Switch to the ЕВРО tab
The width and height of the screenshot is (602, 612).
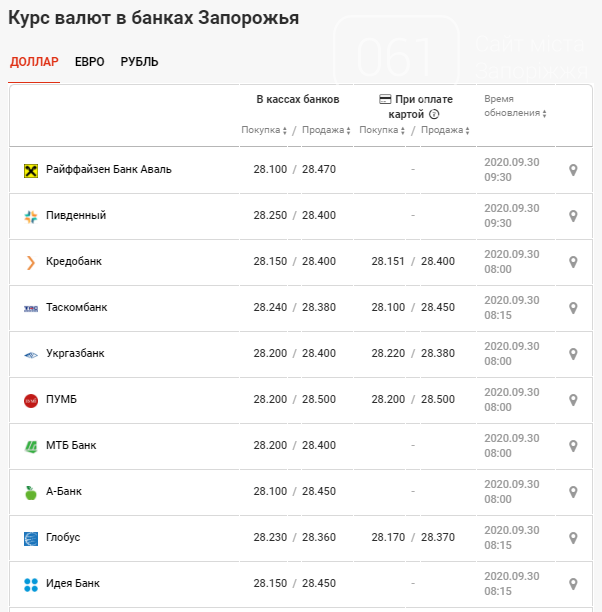pos(89,62)
